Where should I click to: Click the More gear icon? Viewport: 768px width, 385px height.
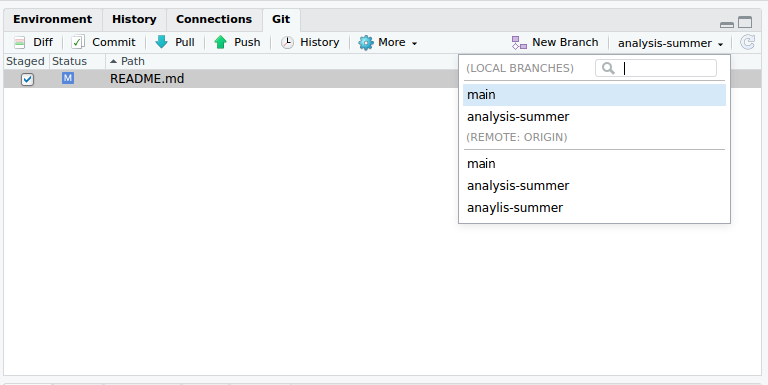pos(366,43)
